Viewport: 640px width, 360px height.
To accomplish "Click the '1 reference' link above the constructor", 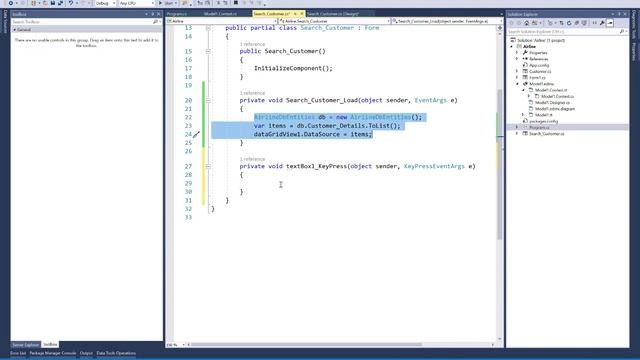I will tap(252, 44).
